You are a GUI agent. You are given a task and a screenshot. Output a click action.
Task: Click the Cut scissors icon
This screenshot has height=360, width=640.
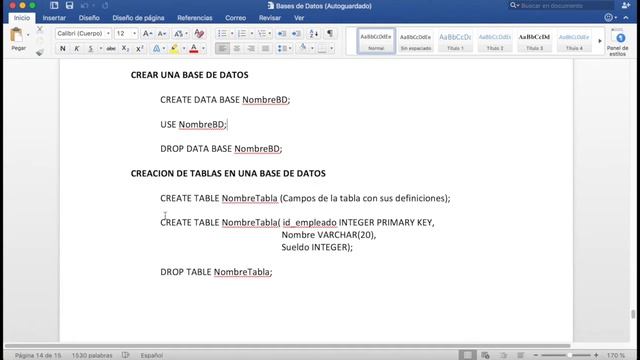click(x=40, y=29)
